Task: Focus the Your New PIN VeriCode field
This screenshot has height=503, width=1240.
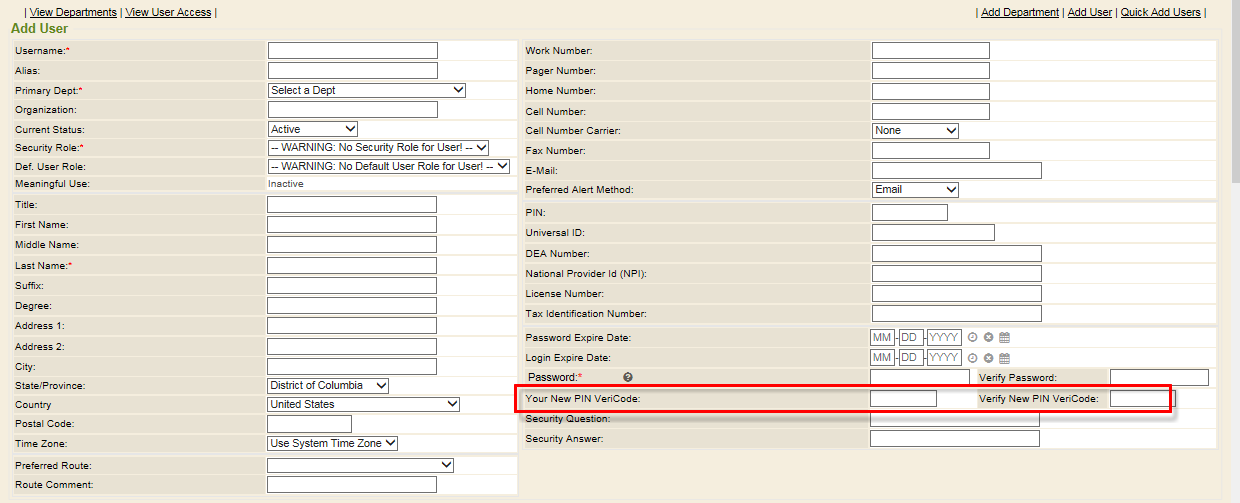Action: tap(903, 399)
